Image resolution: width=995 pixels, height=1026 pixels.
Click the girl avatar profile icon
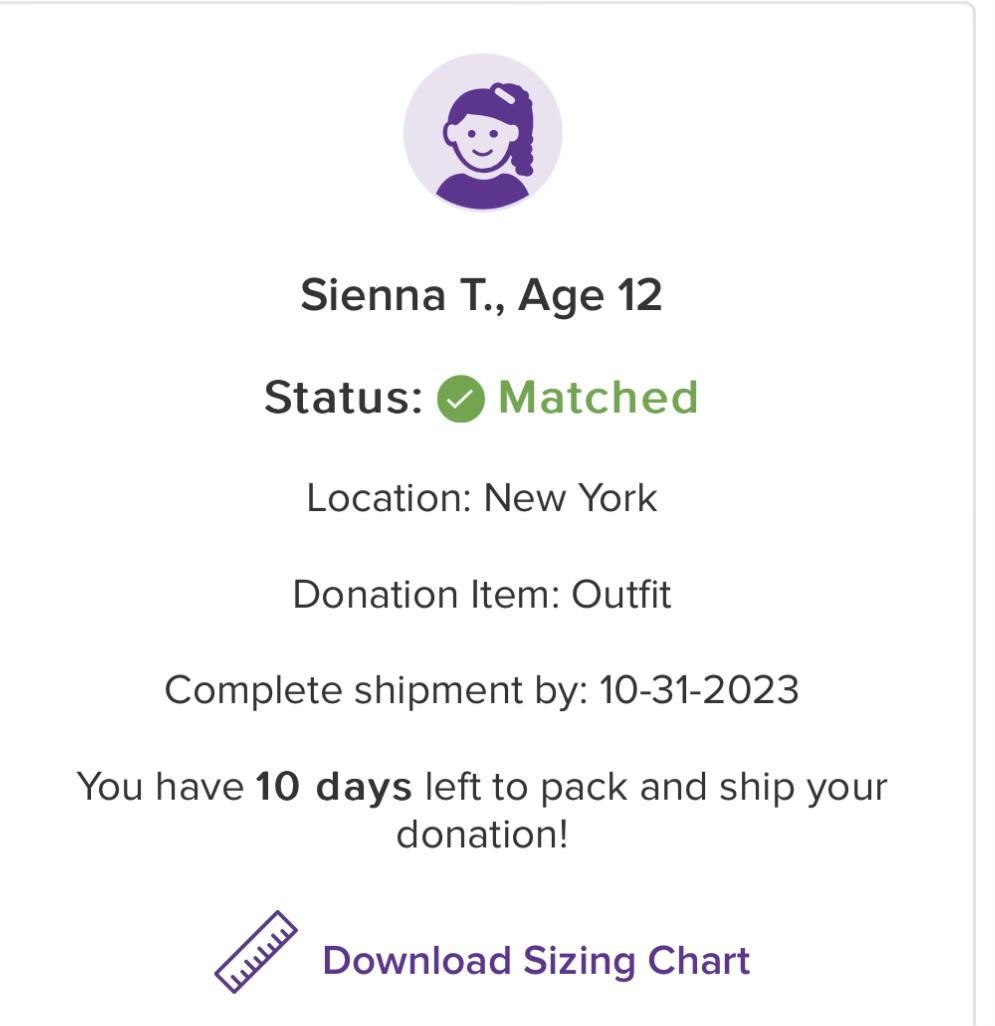click(x=482, y=132)
